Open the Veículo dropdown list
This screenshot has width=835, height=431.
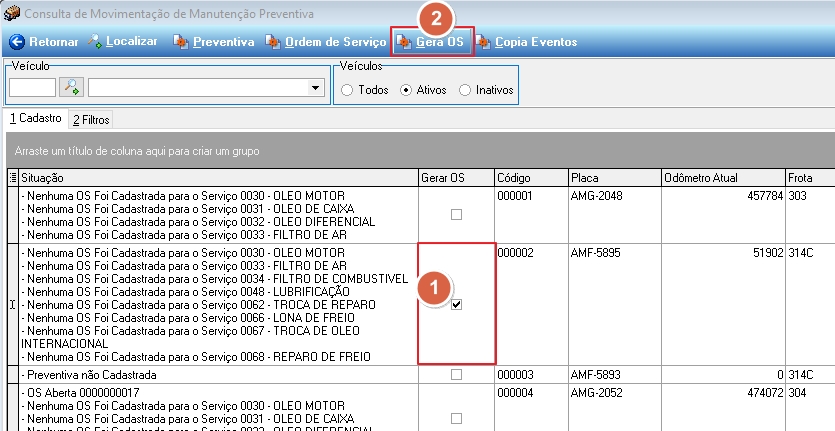coord(315,88)
